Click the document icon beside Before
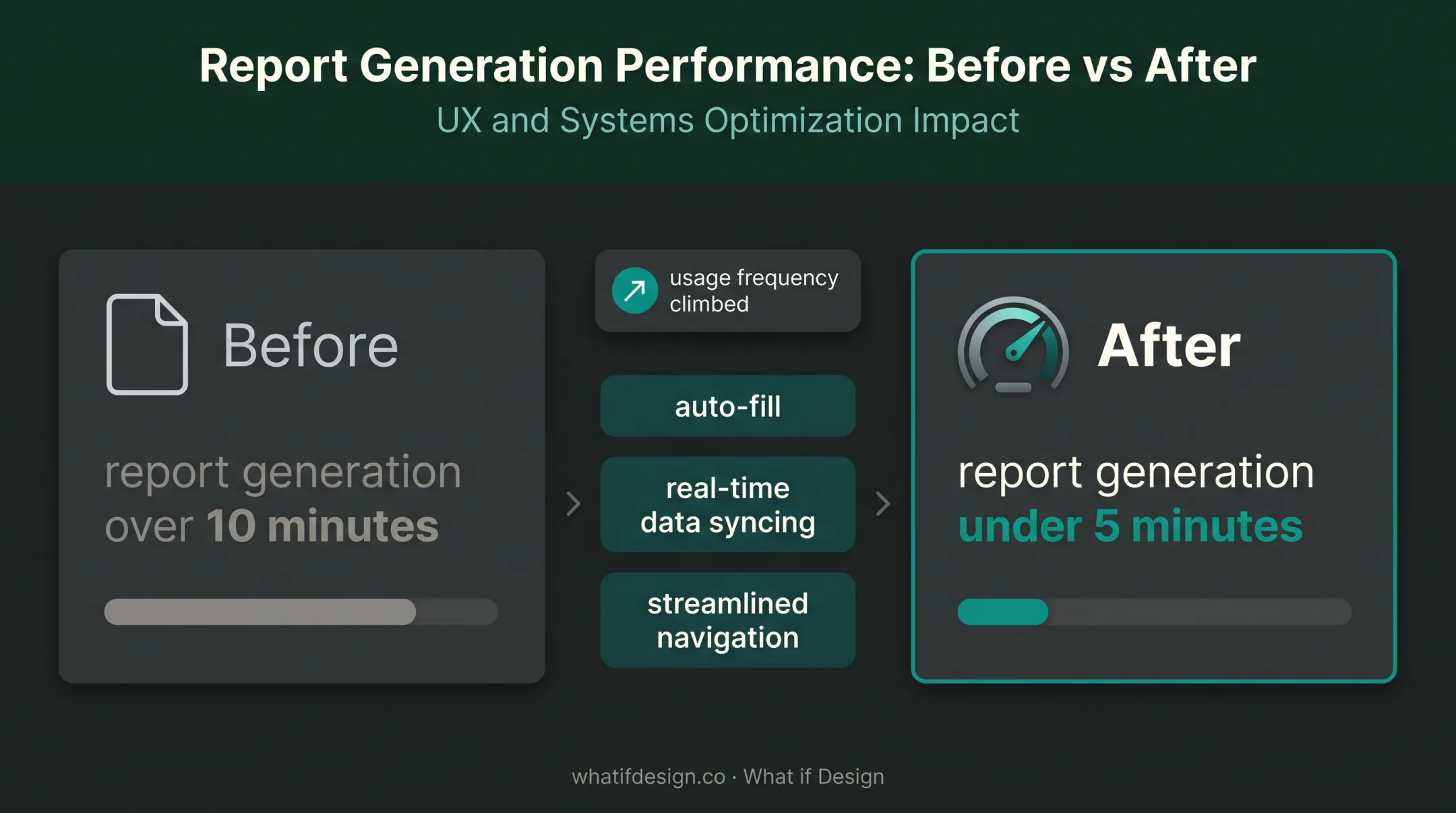1456x813 pixels. (147, 344)
